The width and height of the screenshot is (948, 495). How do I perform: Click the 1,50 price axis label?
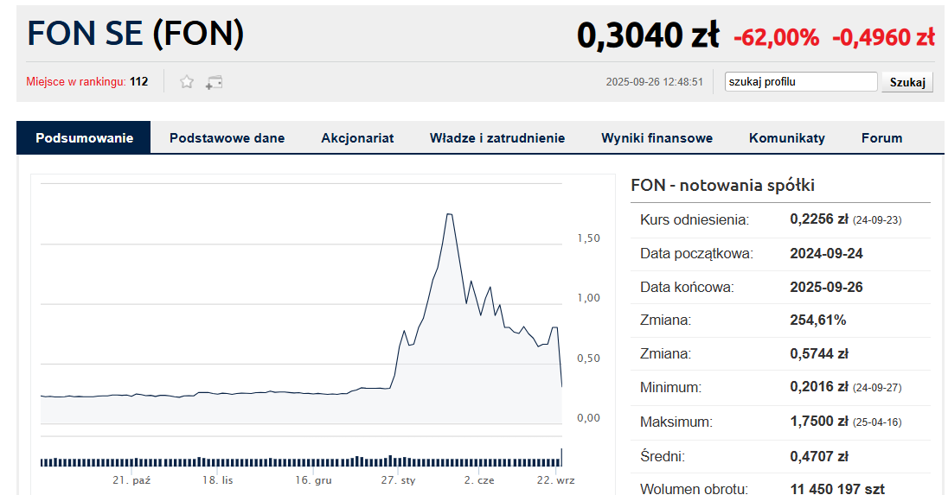click(588, 238)
